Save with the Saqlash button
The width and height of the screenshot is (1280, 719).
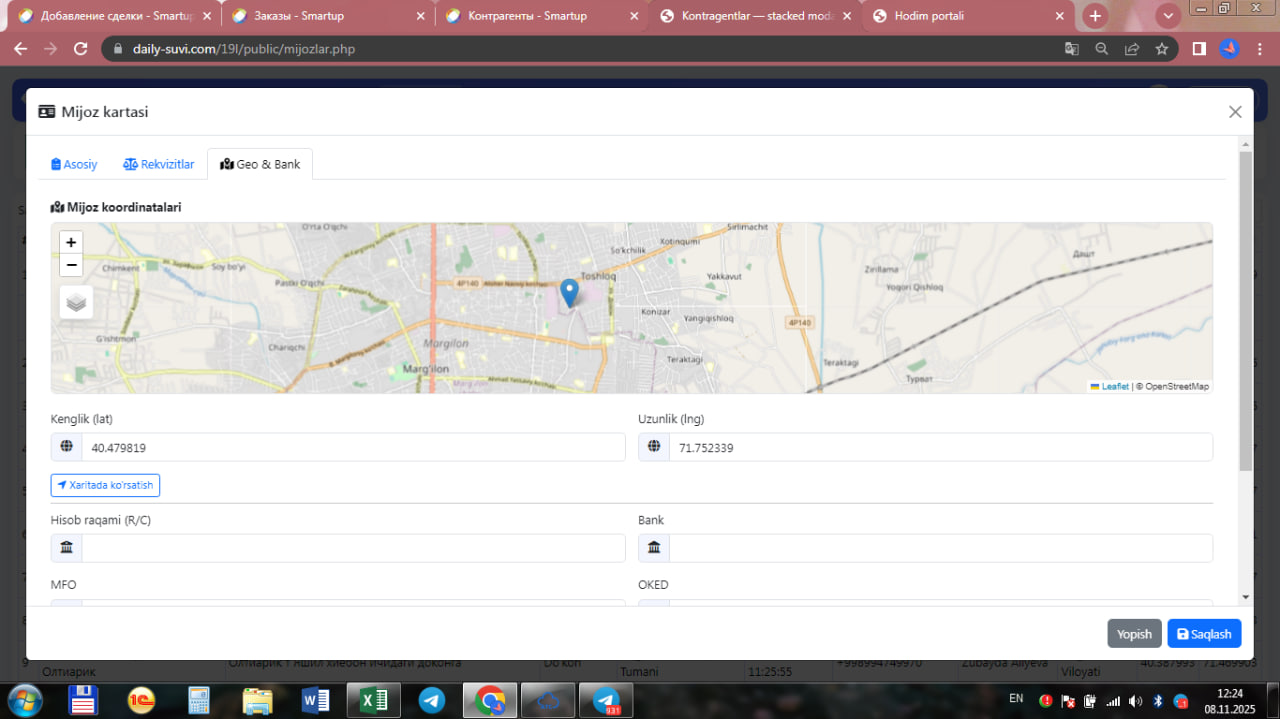point(1203,634)
